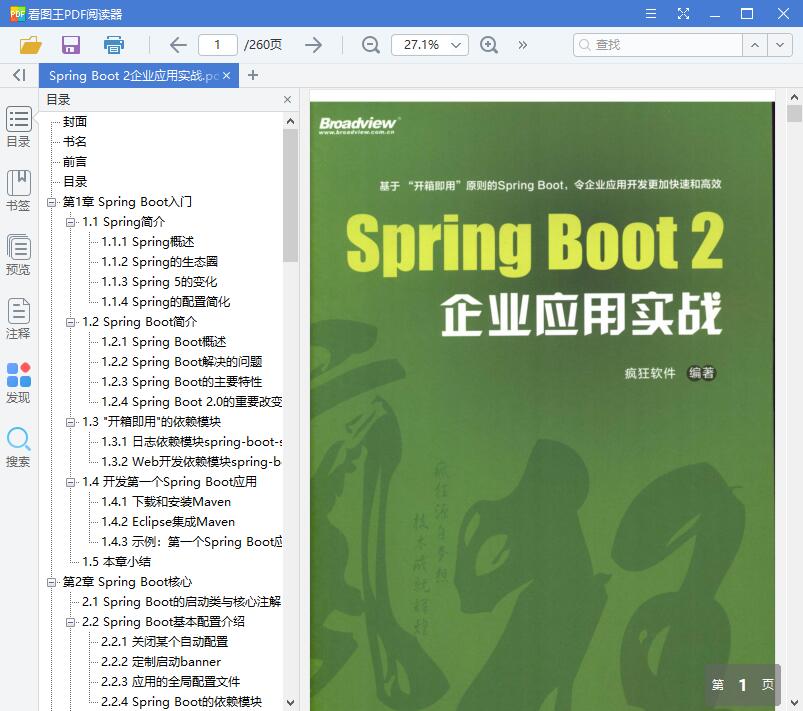Image resolution: width=803 pixels, height=711 pixels.
Task: Collapse 第1章 Spring Boot入门 node
Action: 51,202
